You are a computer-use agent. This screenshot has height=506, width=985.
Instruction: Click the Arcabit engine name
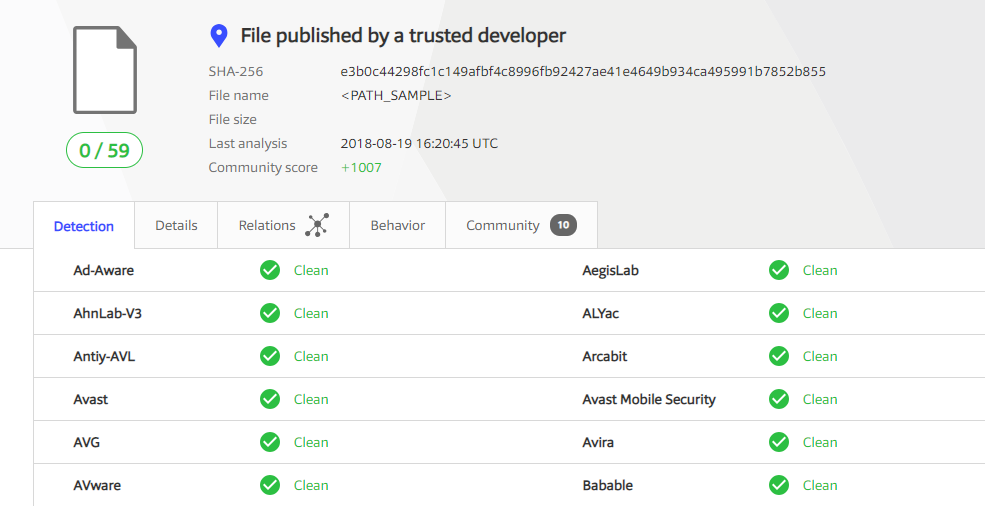[x=605, y=356]
